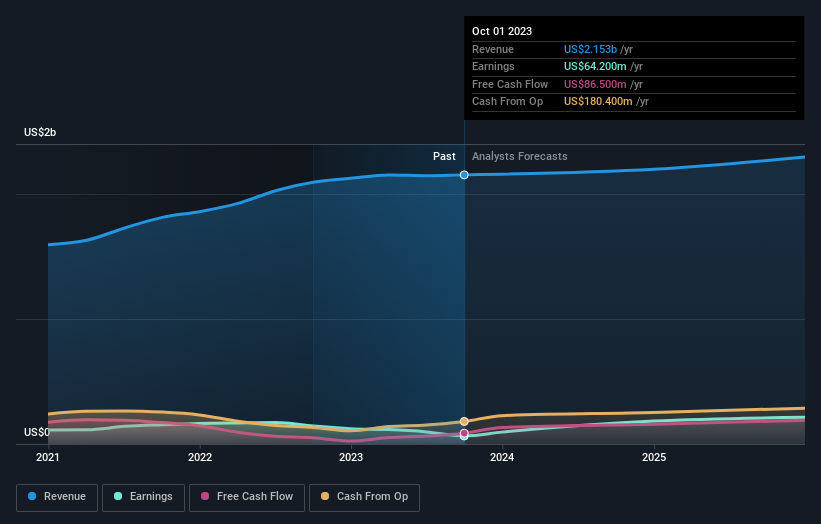The width and height of the screenshot is (821, 524).
Task: Click the Earnings row label in tooltip
Action: point(493,66)
